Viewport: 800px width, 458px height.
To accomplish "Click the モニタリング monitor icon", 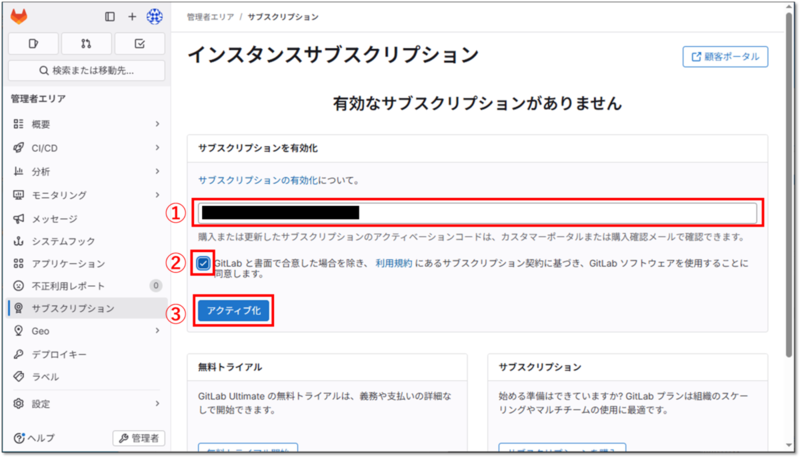I will click(x=18, y=195).
